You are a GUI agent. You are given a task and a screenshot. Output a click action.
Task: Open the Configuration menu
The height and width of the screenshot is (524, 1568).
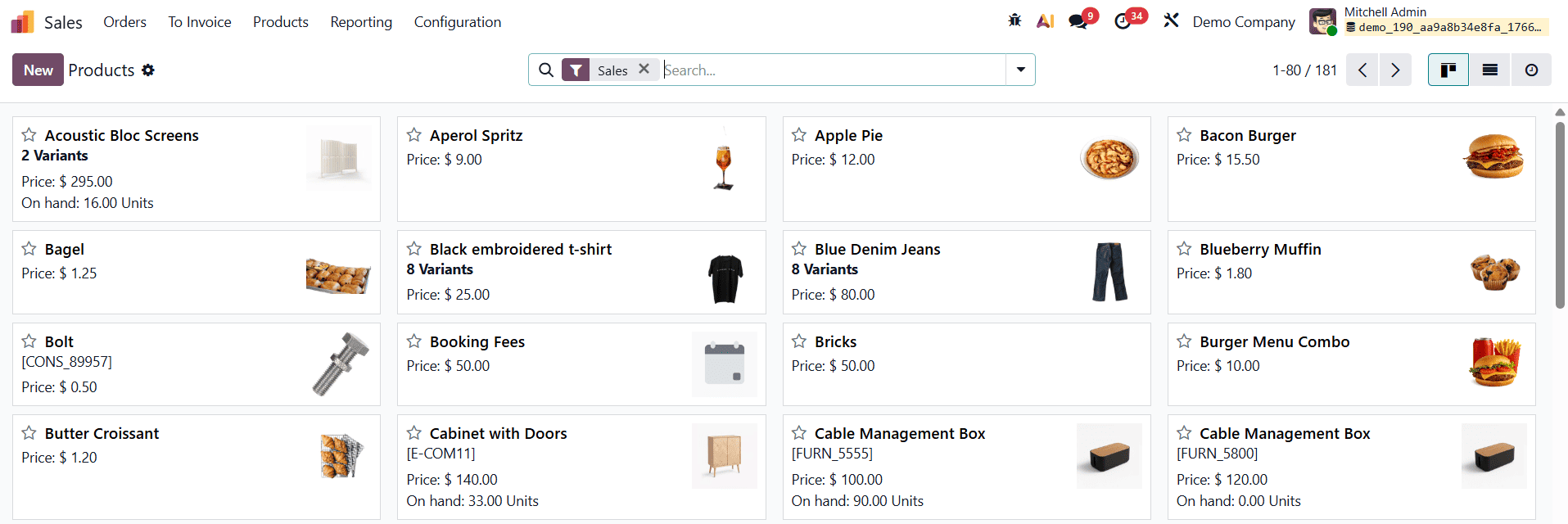[457, 22]
